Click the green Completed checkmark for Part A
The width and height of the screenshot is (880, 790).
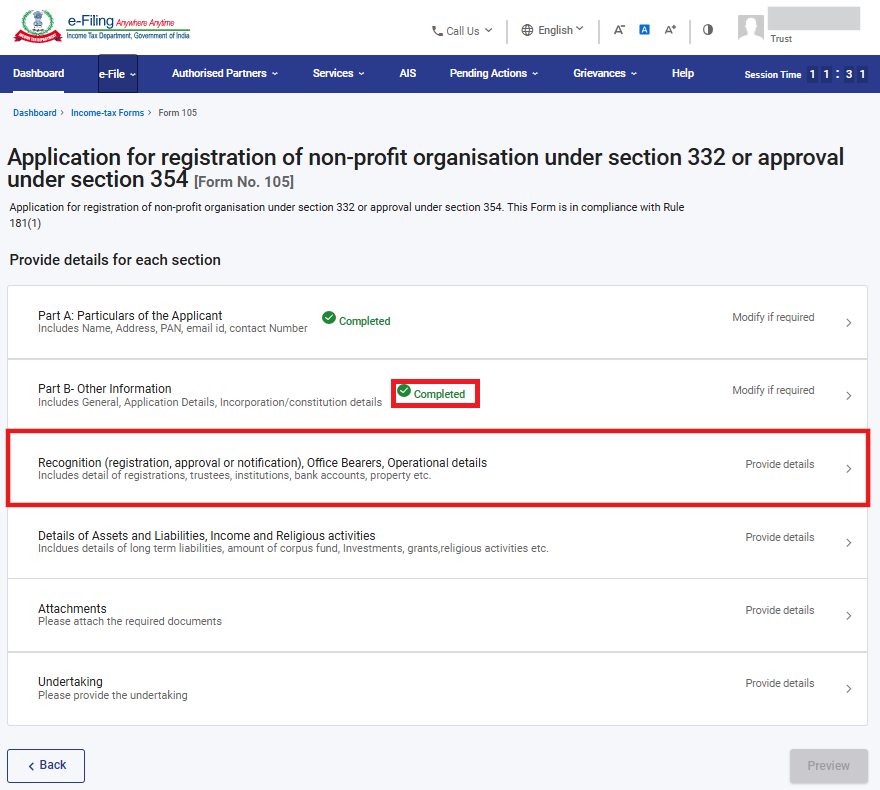(x=328, y=318)
